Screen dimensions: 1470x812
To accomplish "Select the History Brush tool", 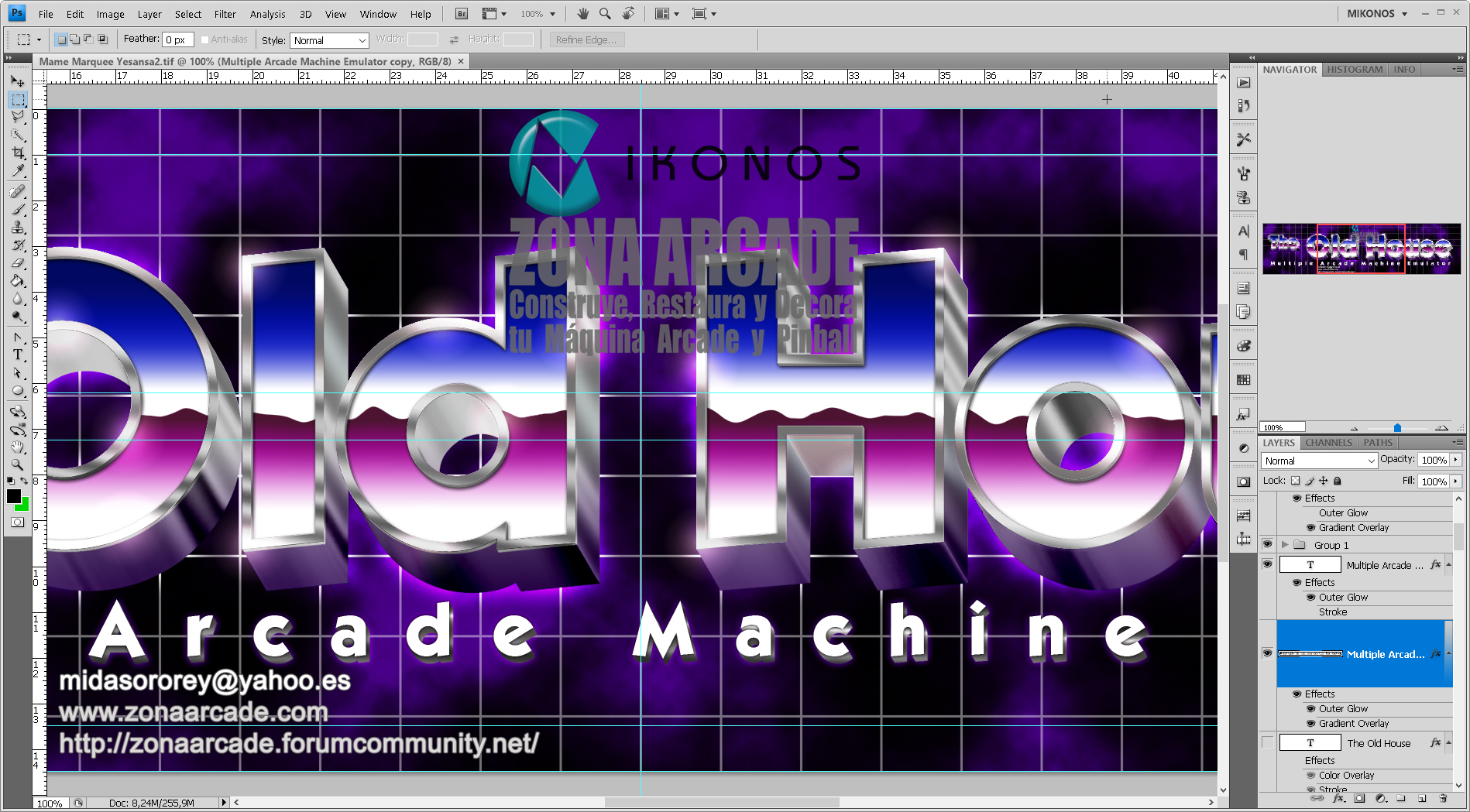I will coord(18,245).
